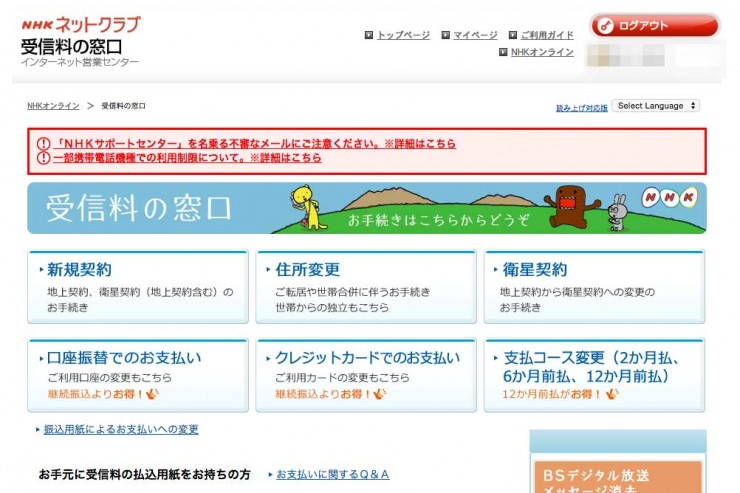Open the NHKサポートセンター suspicious mail warning link
The width and height of the screenshot is (740, 493).
click(x=254, y=143)
